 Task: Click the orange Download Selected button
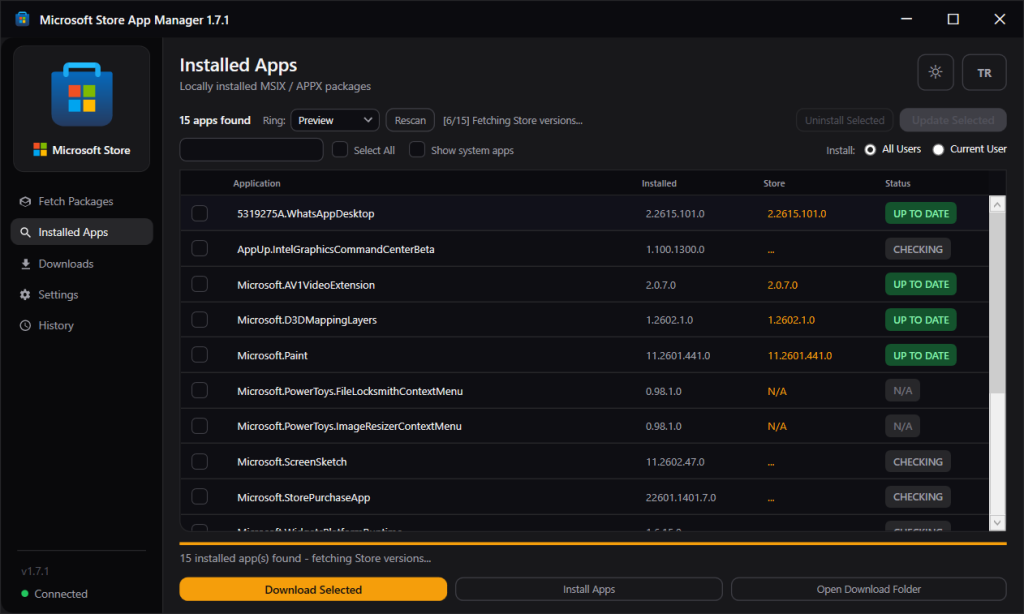[313, 589]
